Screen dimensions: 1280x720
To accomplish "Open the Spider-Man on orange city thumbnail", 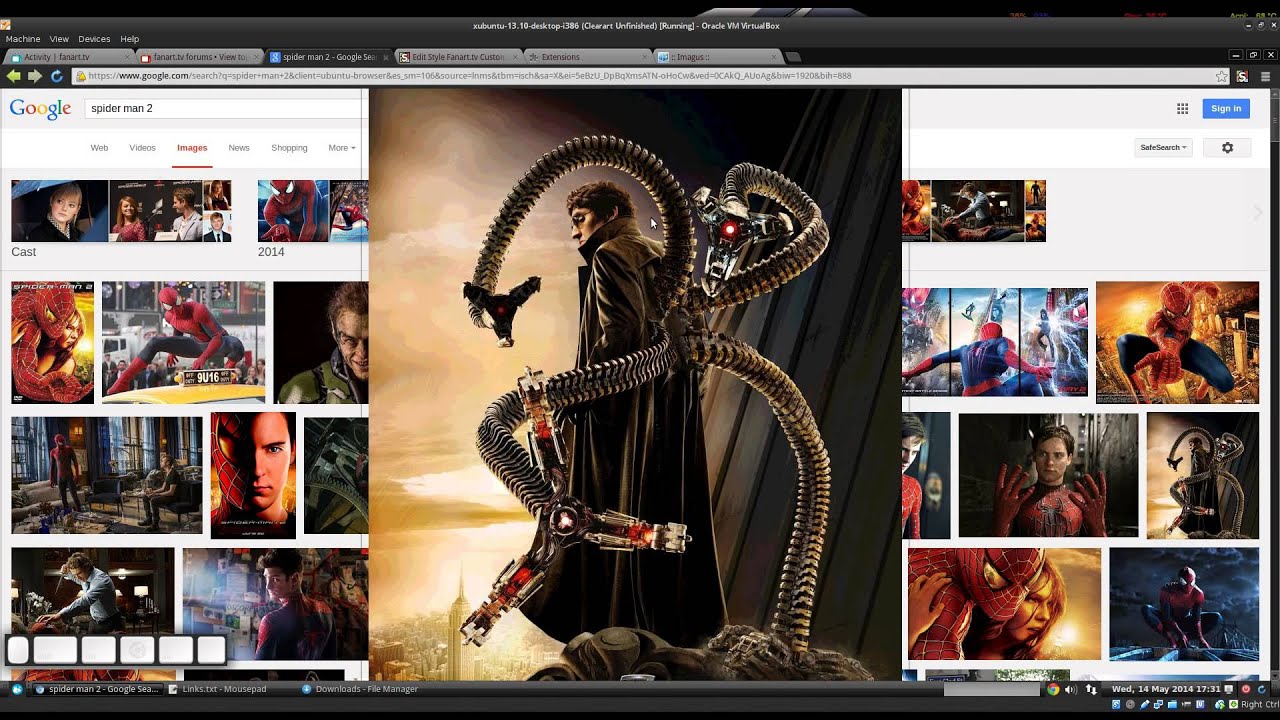I will (1177, 342).
